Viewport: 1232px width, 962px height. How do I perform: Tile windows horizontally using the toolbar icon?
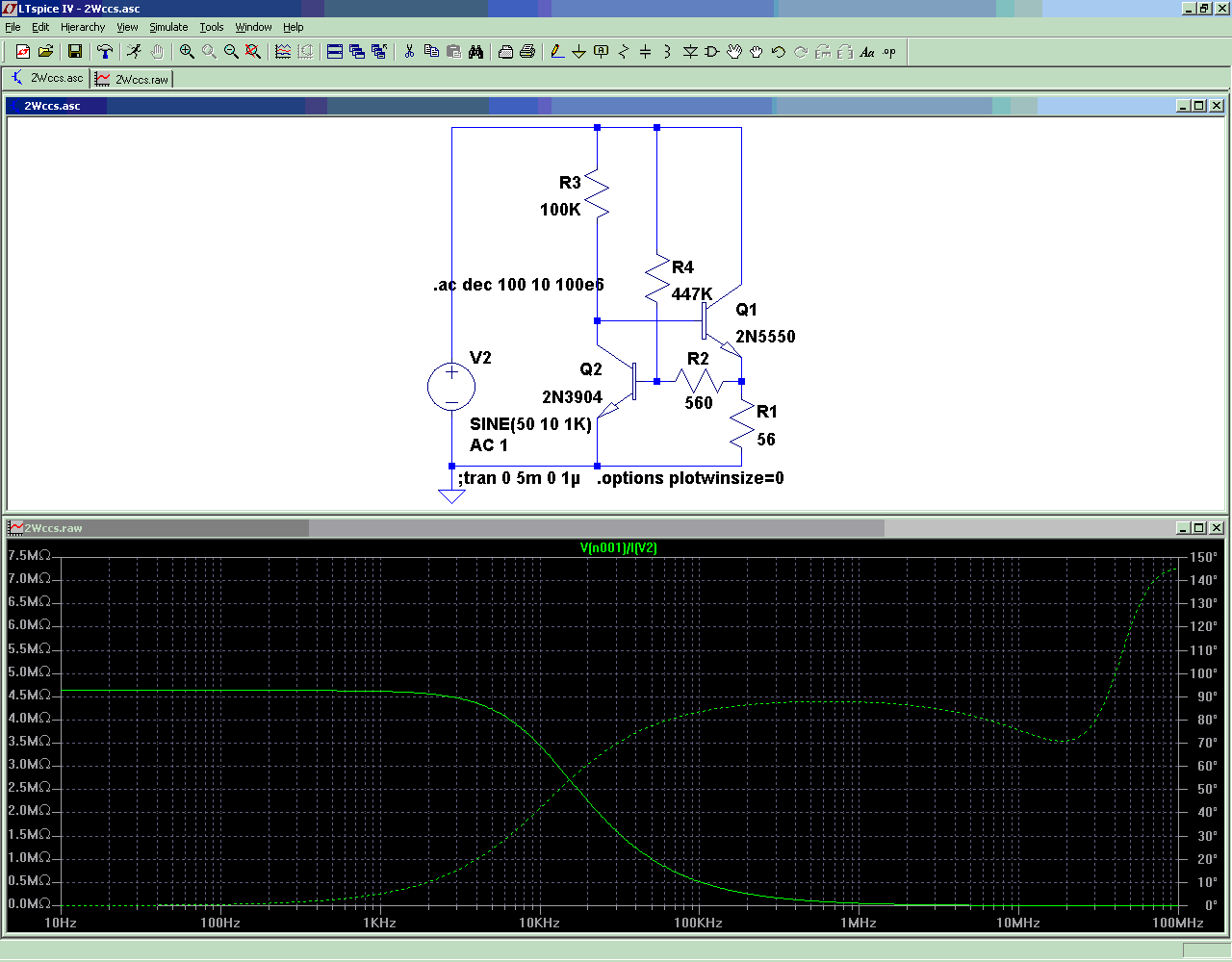(335, 52)
